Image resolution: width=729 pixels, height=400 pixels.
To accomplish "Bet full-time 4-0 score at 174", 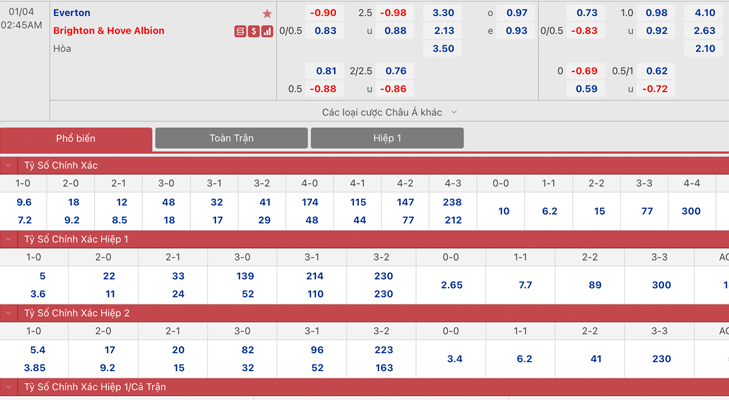I will 310,202.
